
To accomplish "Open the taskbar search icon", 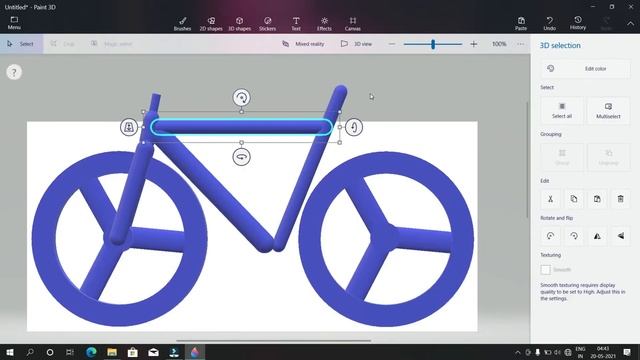I will tap(30, 352).
